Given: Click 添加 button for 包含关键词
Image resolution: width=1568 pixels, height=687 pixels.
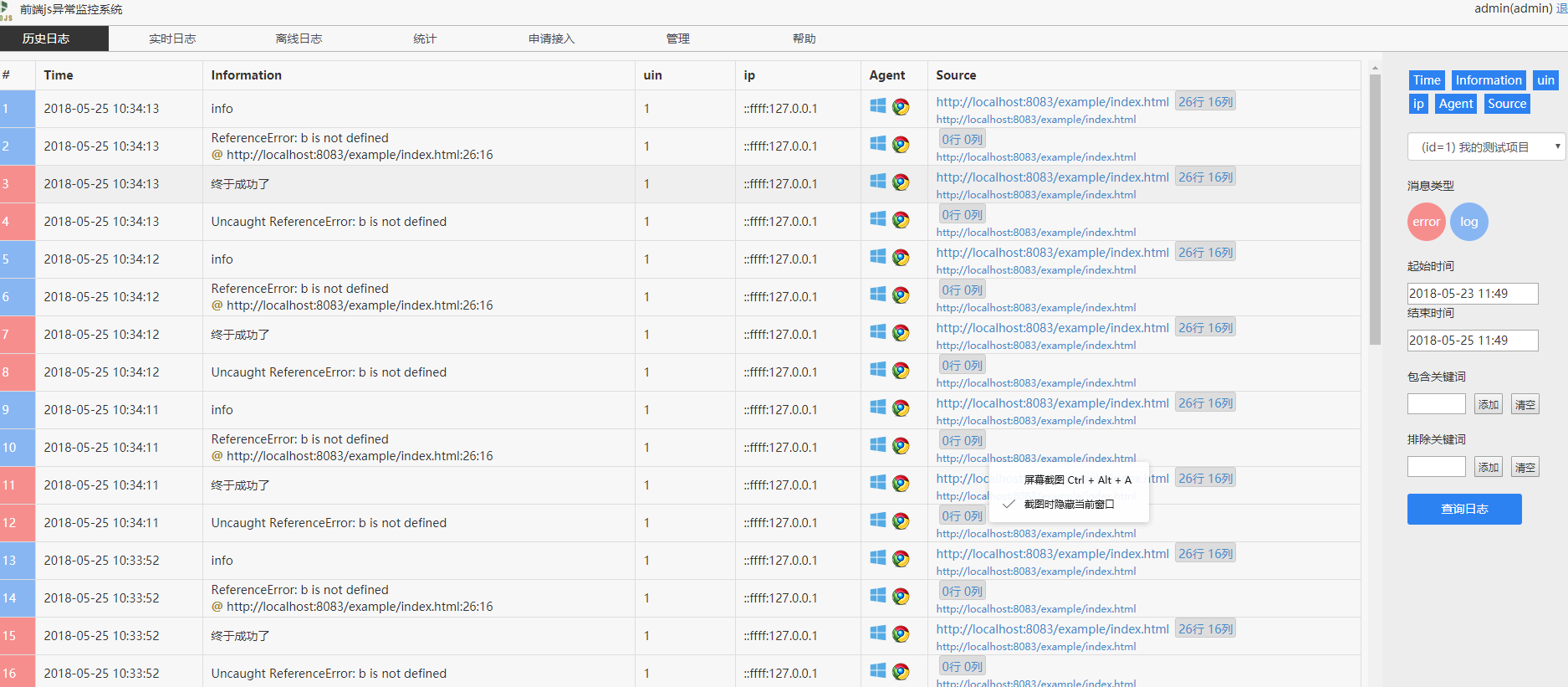Looking at the screenshot, I should point(1488,404).
